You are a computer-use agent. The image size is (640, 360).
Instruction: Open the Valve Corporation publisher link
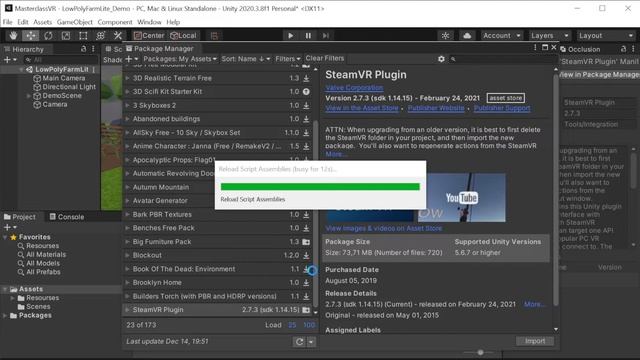(x=354, y=87)
